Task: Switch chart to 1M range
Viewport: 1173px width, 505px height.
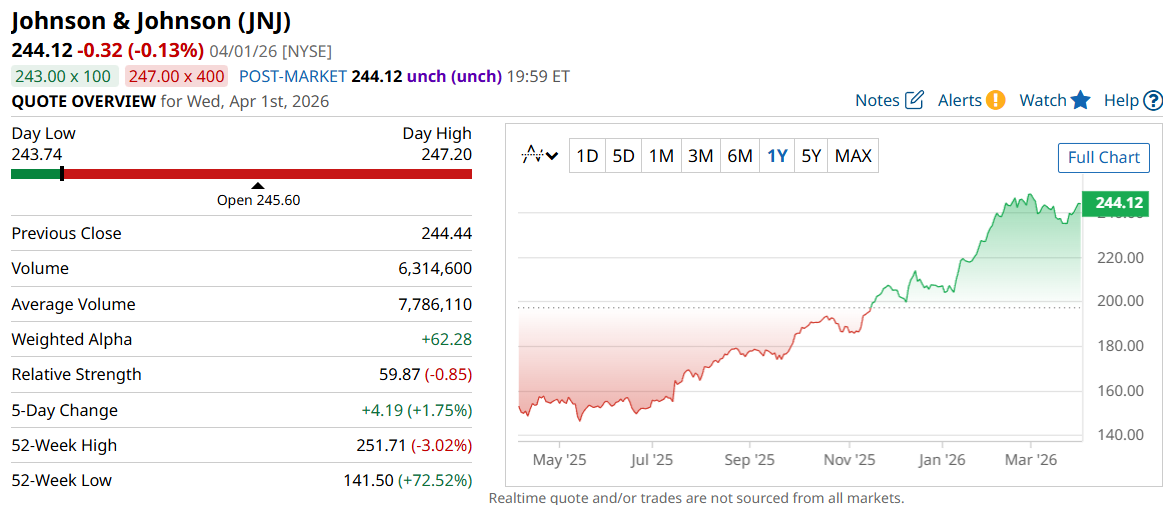Action: coord(661,156)
